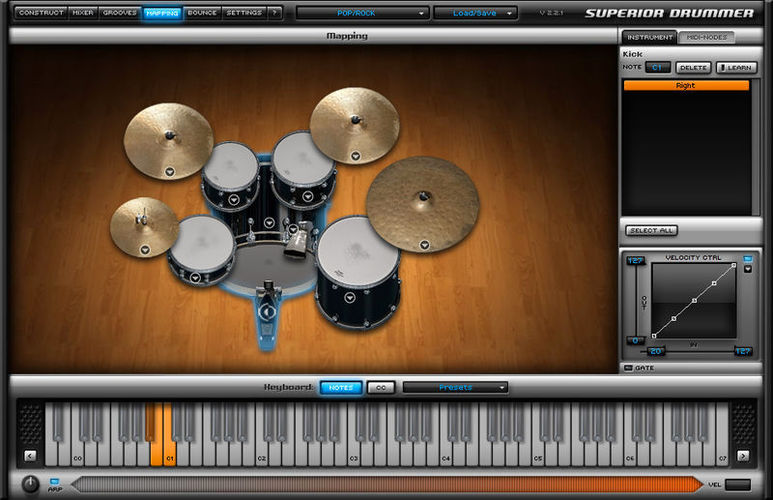This screenshot has height=500, width=773.
Task: Click the C1 note value field
Action: [x=658, y=68]
